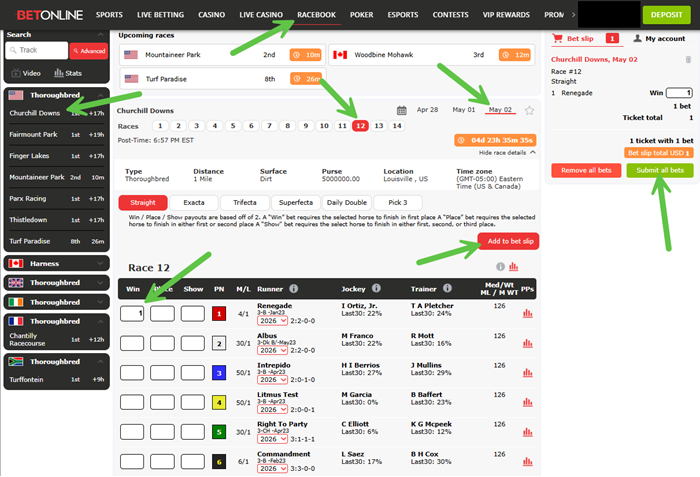The width and height of the screenshot is (700, 477).
Task: Remove all bets from slip
Action: 586,170
